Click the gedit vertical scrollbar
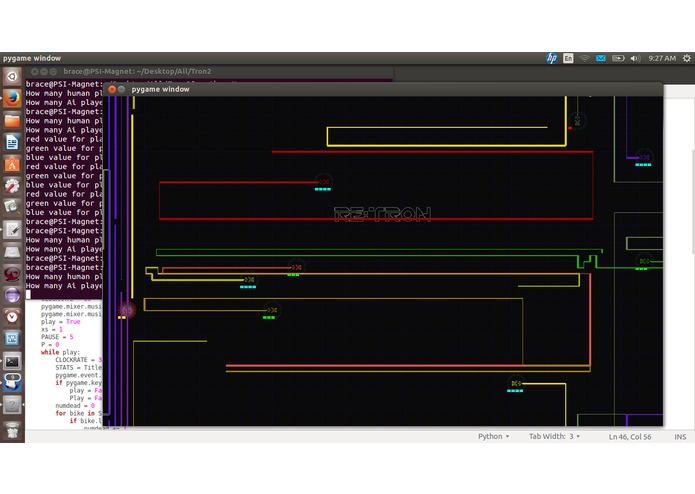695x494 pixels. (692, 202)
